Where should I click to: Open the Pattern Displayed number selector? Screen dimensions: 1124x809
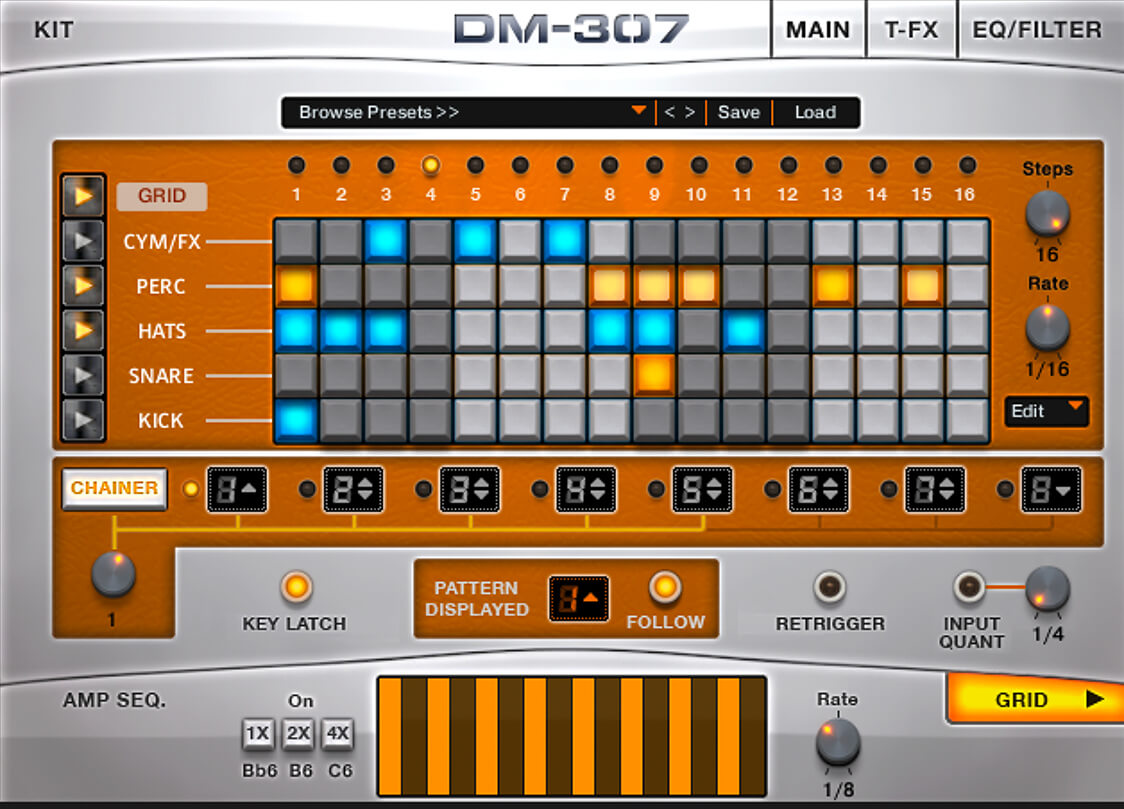click(x=579, y=598)
